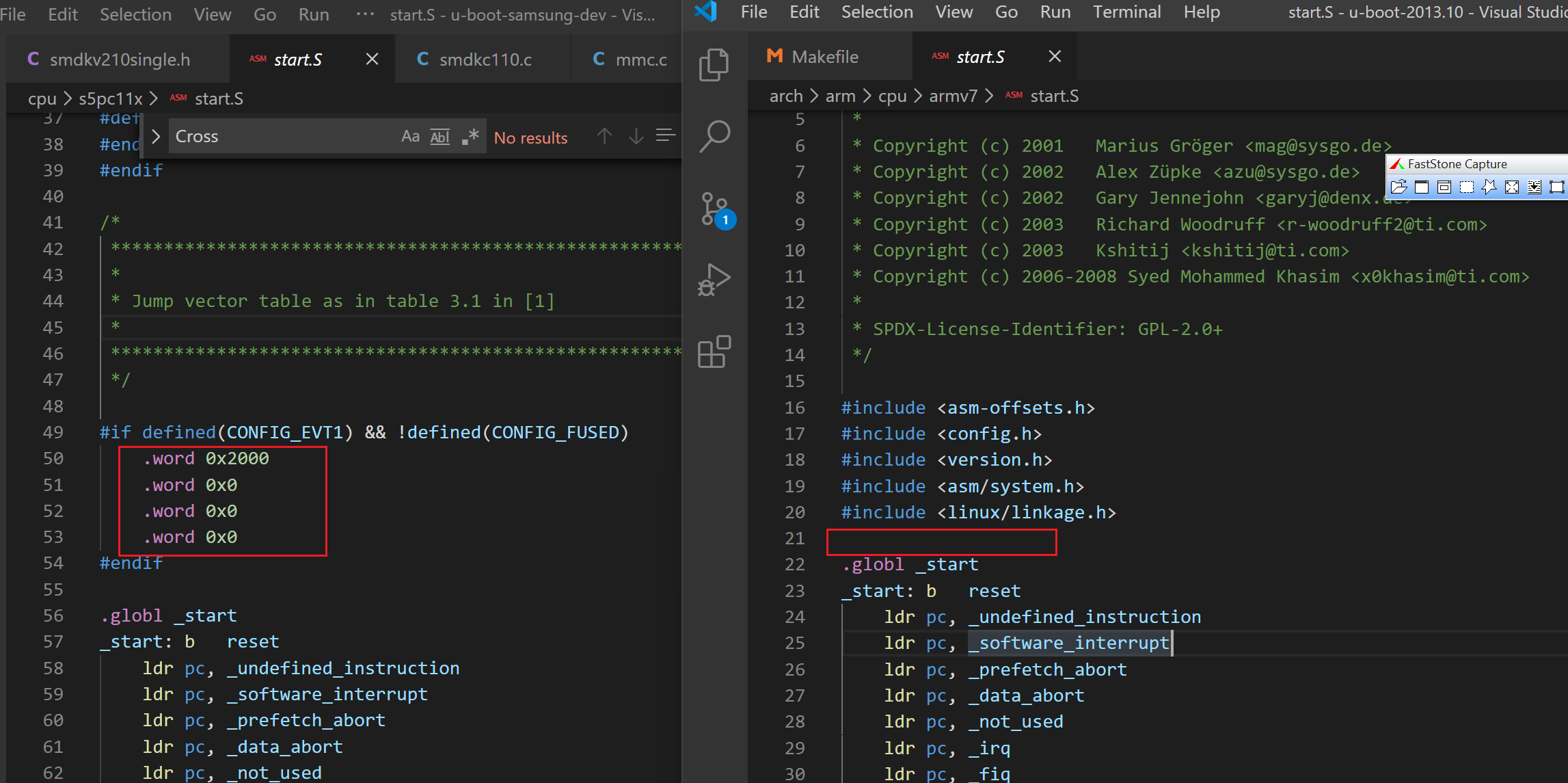Open the Selection menu in right window

click(877, 12)
